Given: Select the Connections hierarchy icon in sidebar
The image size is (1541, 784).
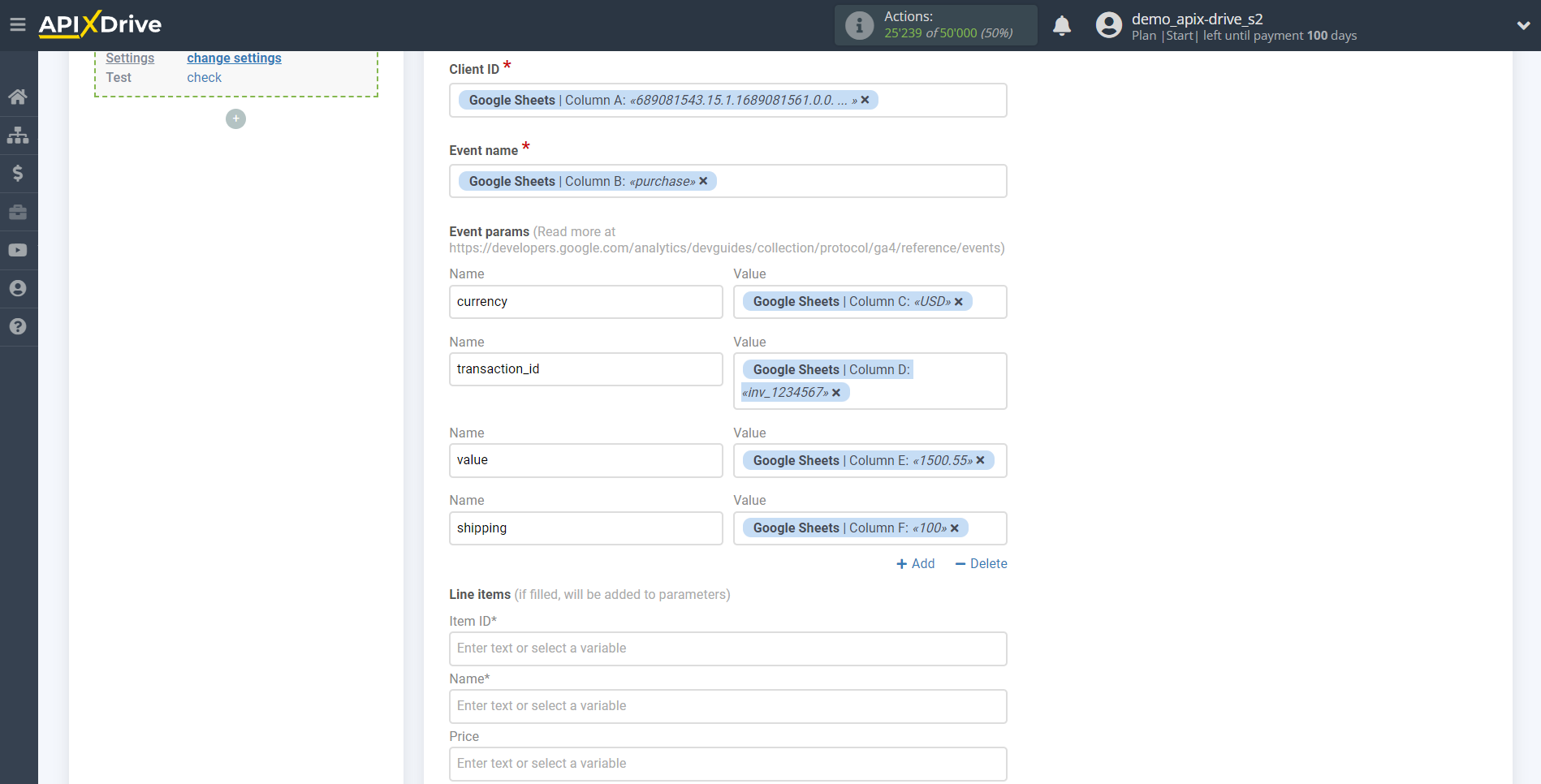Looking at the screenshot, I should click(18, 135).
